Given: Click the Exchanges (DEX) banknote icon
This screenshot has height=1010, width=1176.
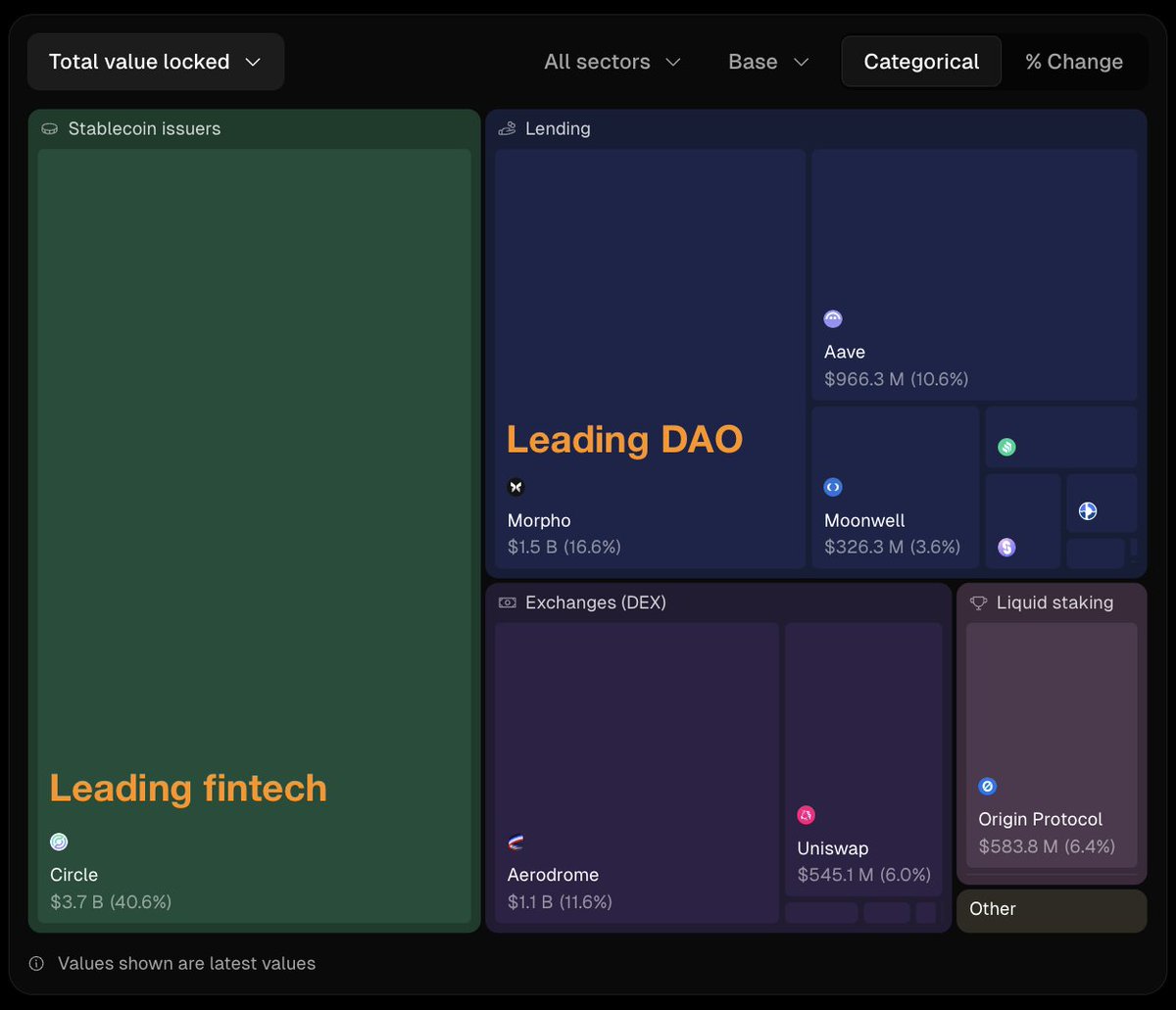Looking at the screenshot, I should click(507, 602).
